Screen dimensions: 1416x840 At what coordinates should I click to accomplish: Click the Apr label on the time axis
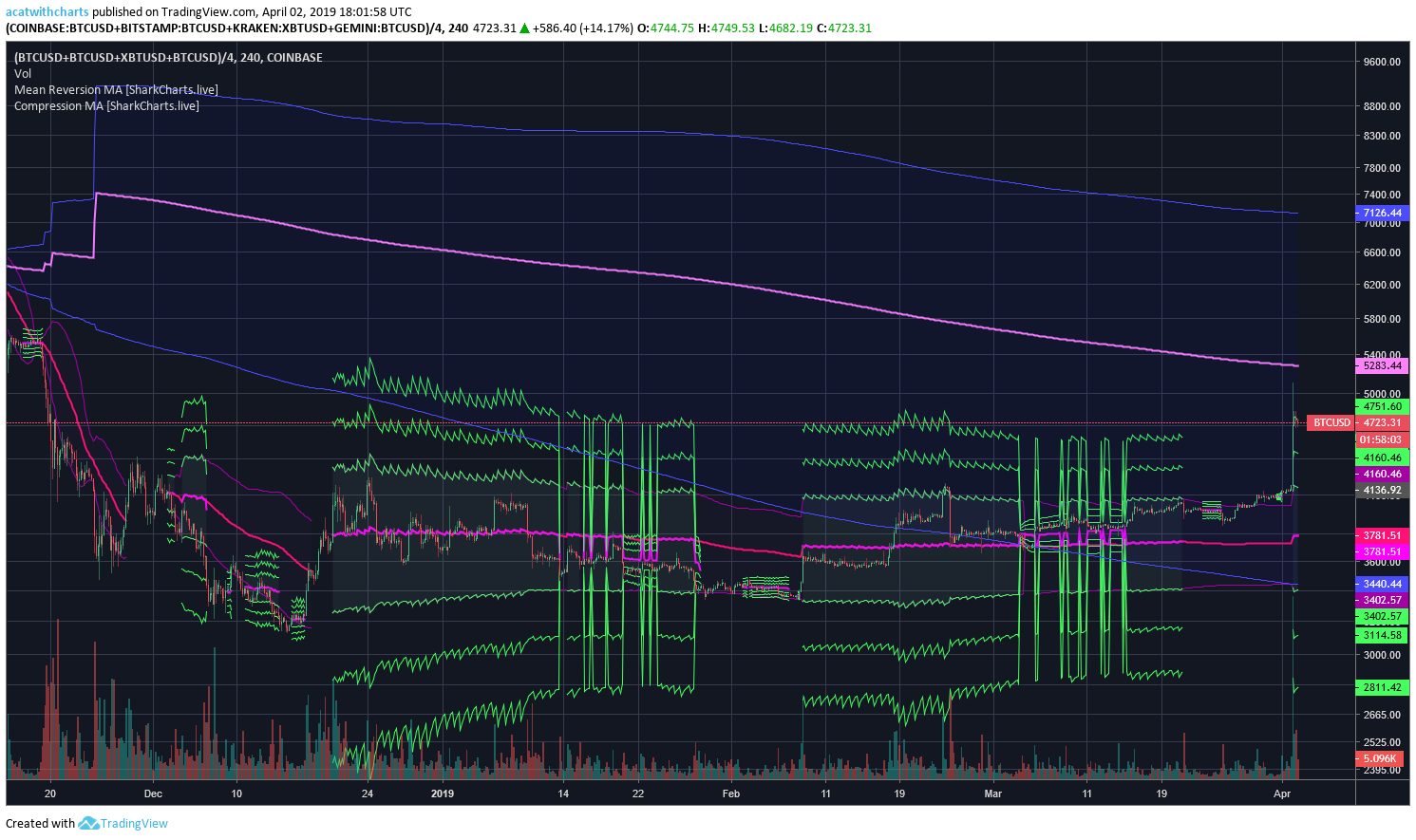pyautogui.click(x=1282, y=793)
